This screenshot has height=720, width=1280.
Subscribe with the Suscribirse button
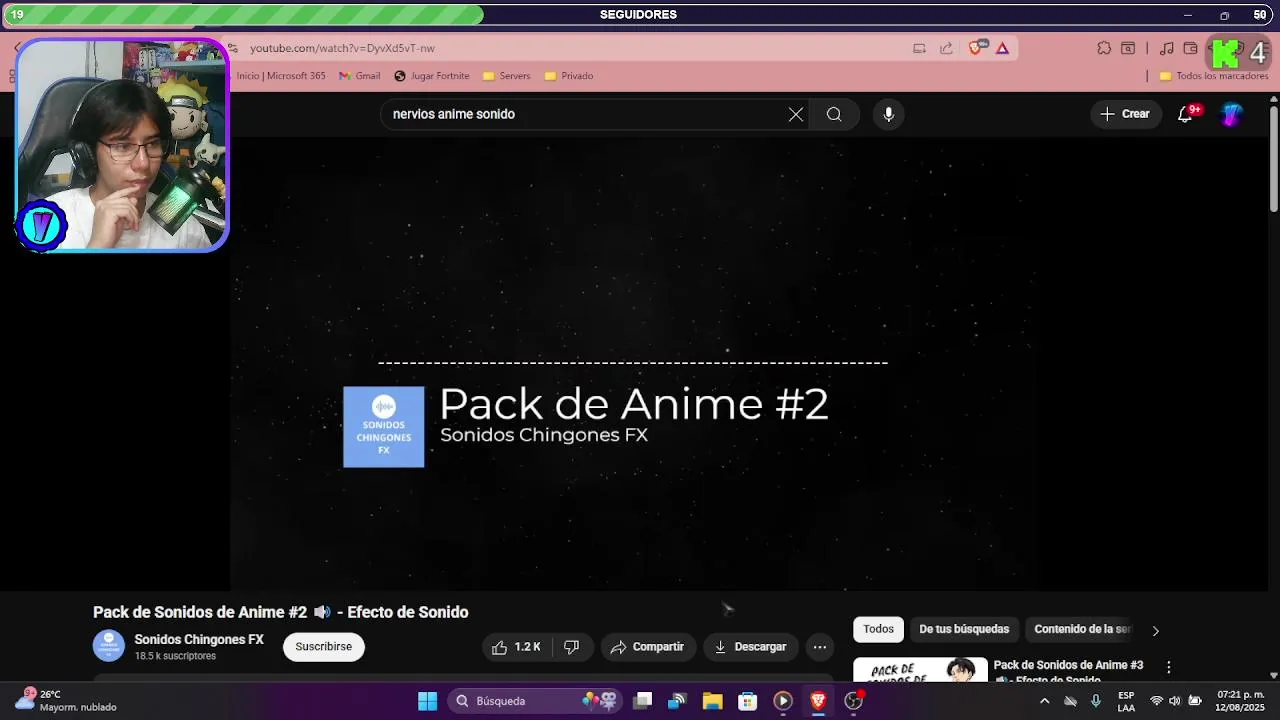(x=324, y=647)
